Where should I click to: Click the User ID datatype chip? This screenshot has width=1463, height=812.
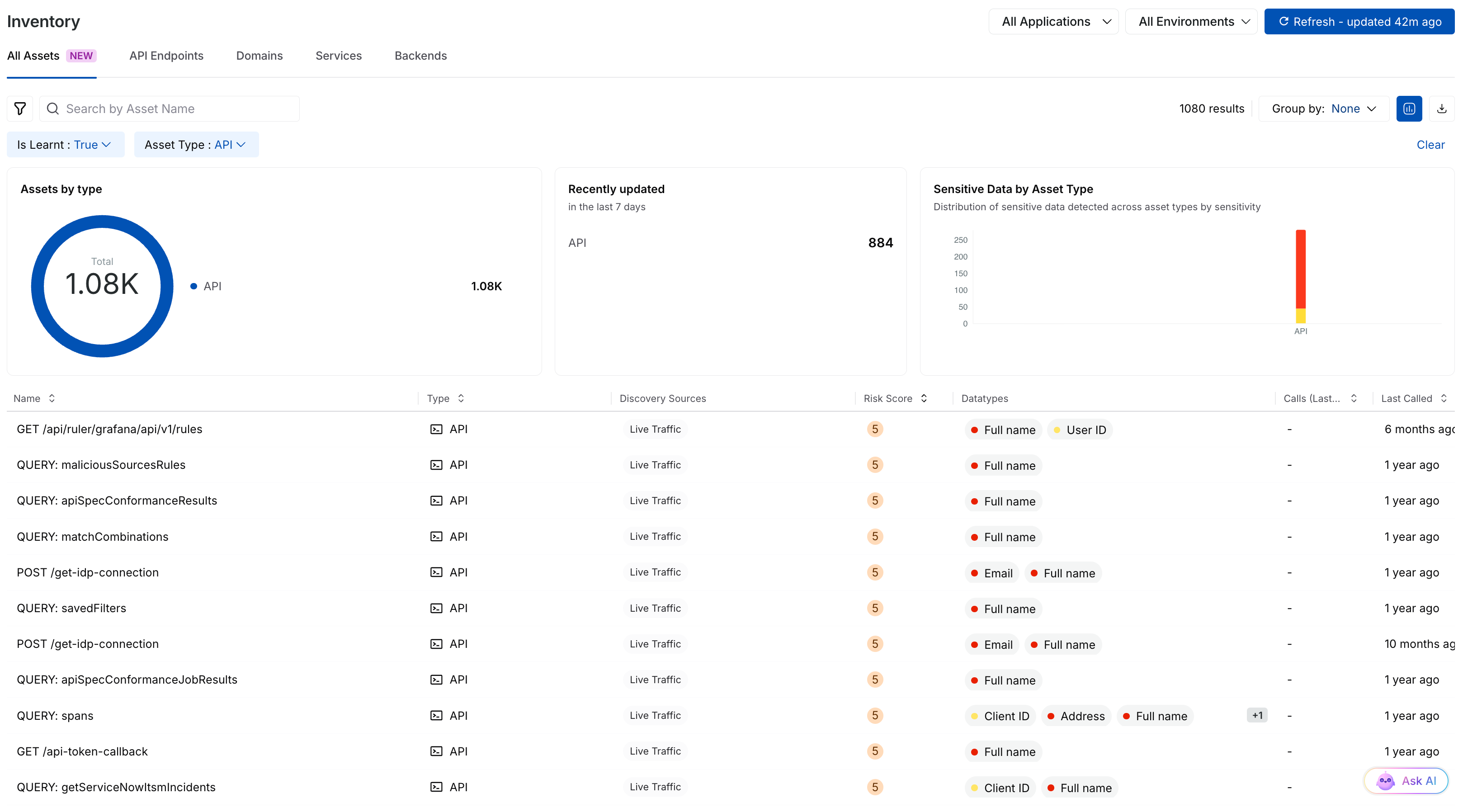[1080, 430]
